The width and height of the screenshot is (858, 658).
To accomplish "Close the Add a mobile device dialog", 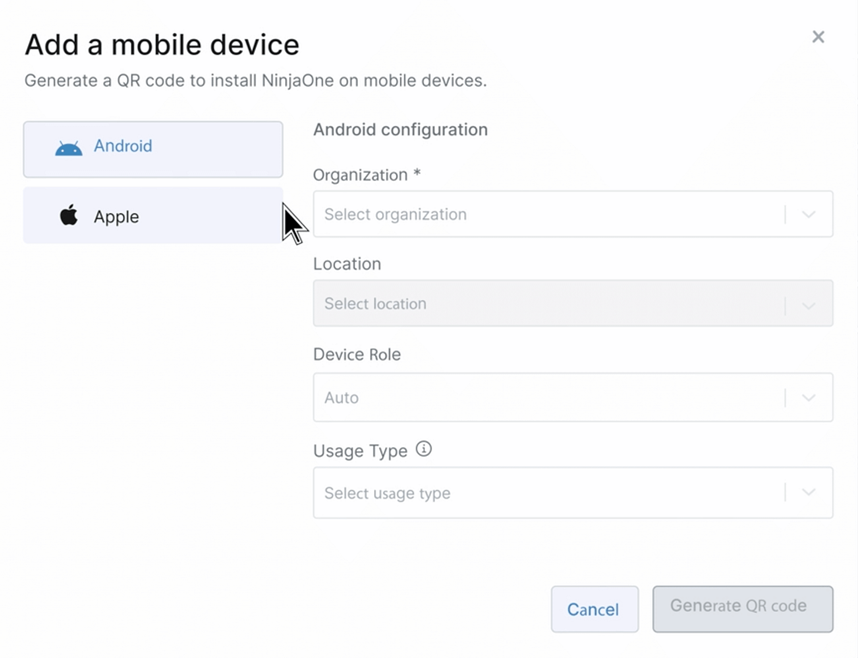I will [818, 37].
